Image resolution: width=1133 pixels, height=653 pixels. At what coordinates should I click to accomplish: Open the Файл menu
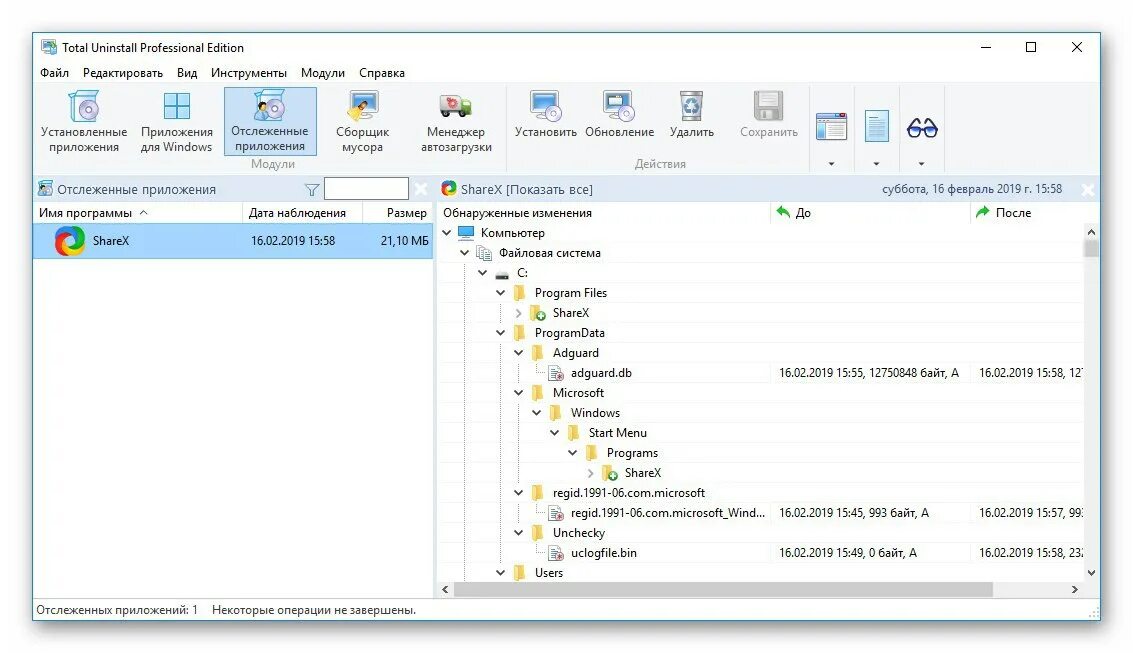54,73
